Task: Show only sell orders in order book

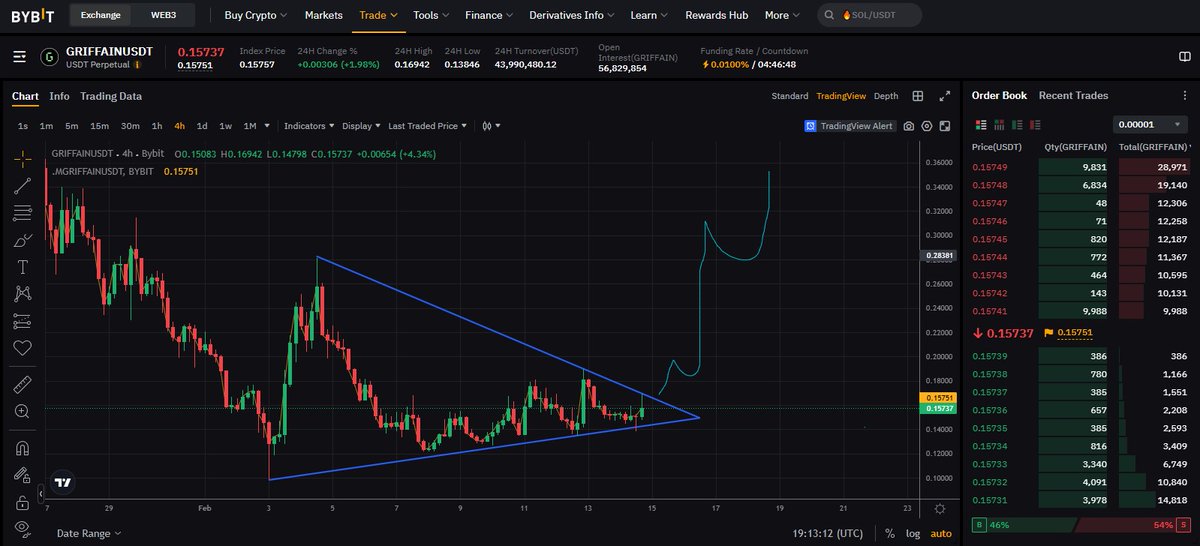Action: coord(1035,125)
